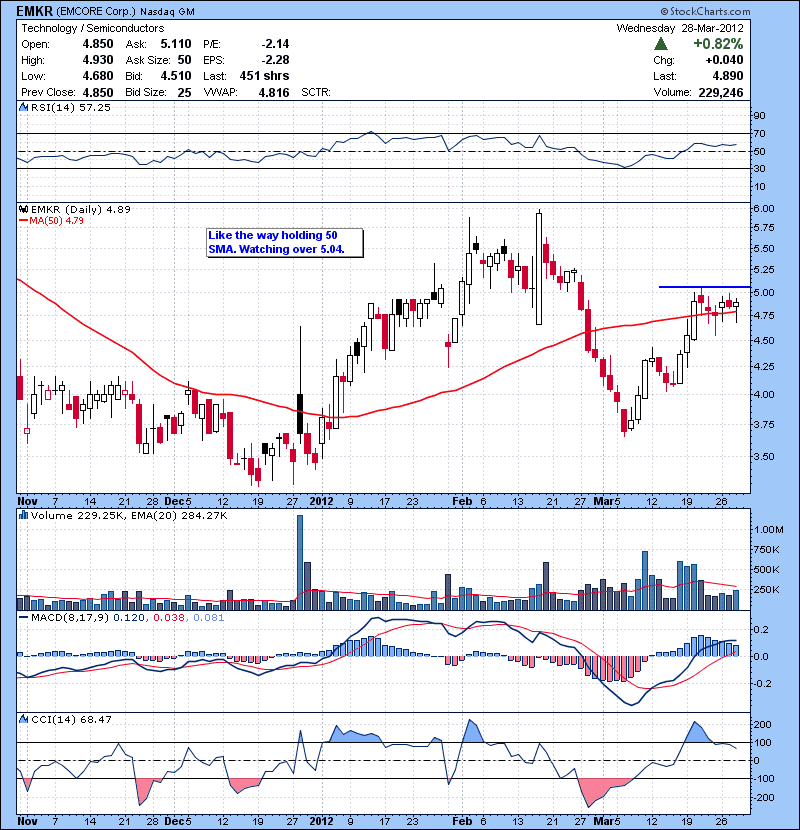800x830 pixels.
Task: Click the High value 4.930
Action: coord(98,60)
